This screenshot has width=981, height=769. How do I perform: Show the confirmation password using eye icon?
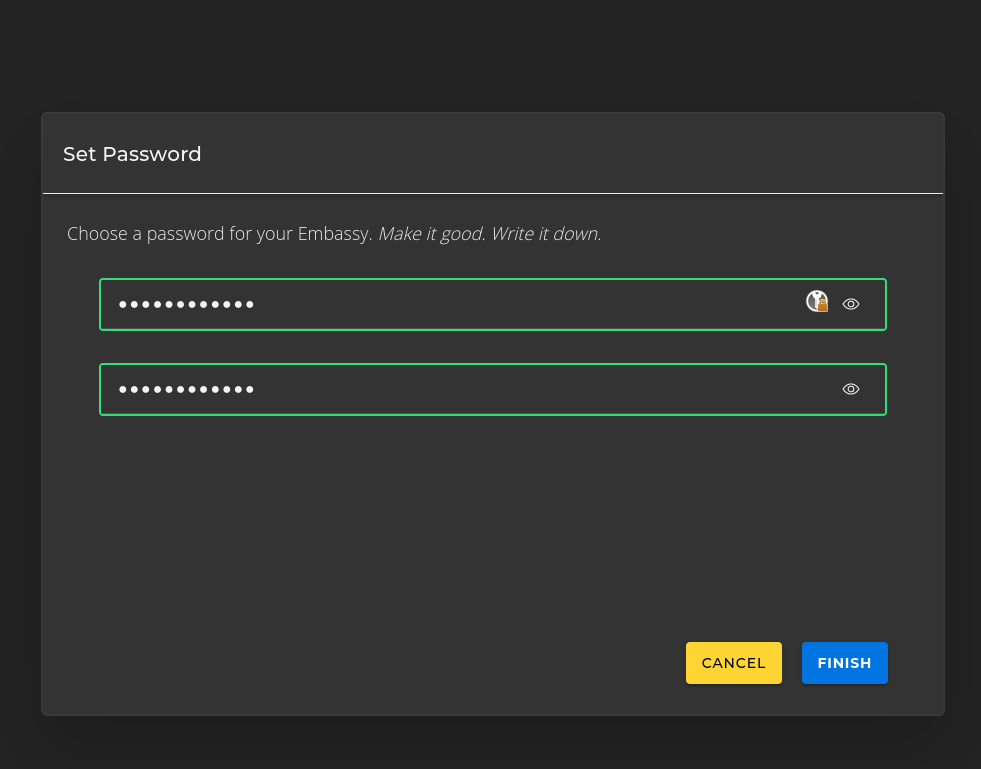(851, 389)
